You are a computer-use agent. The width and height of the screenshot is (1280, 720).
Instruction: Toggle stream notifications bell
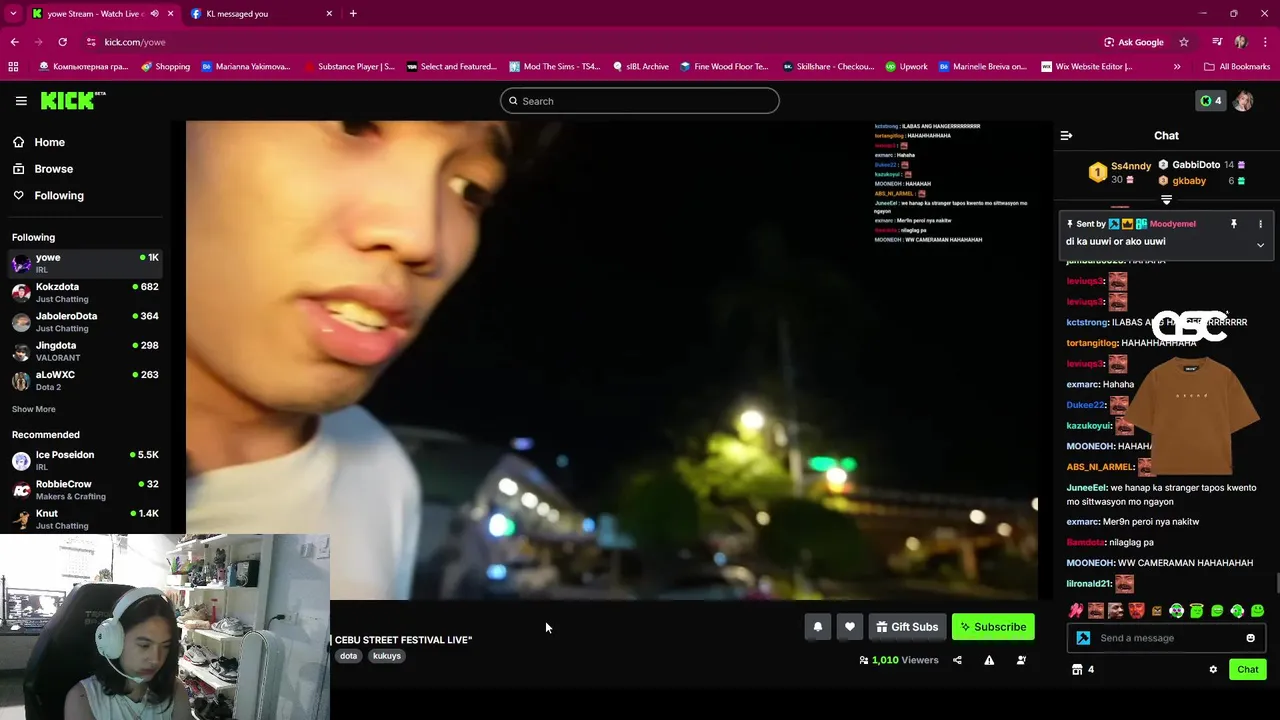(817, 627)
